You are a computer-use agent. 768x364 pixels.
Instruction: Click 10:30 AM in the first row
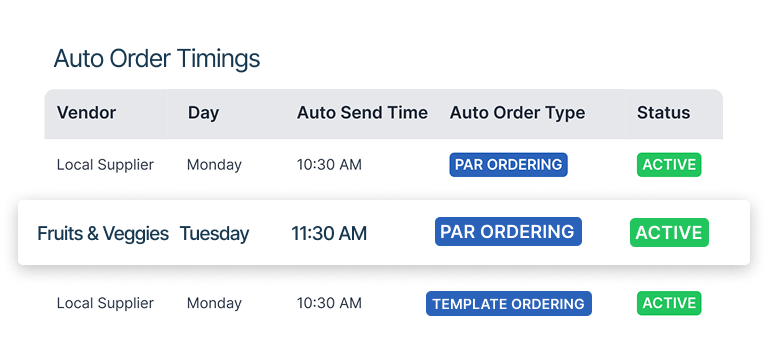tap(329, 165)
